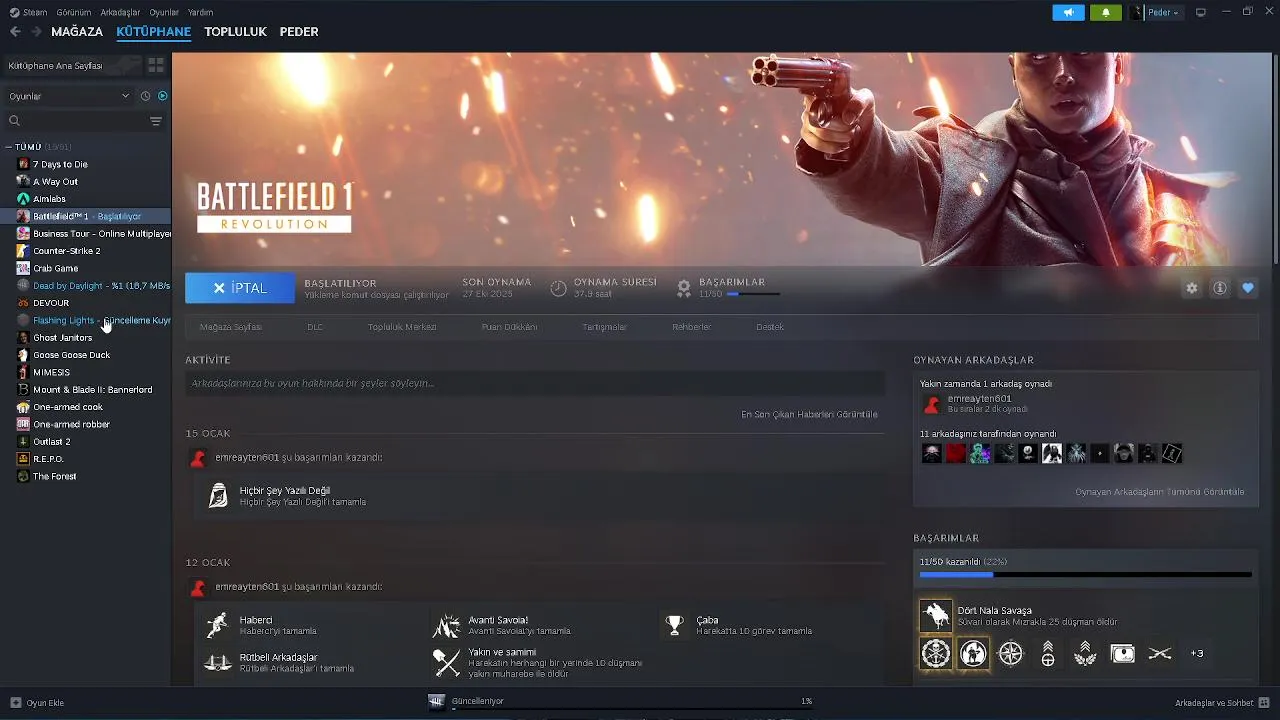Select Mount & Blade II: Bannerlord

pos(86,390)
